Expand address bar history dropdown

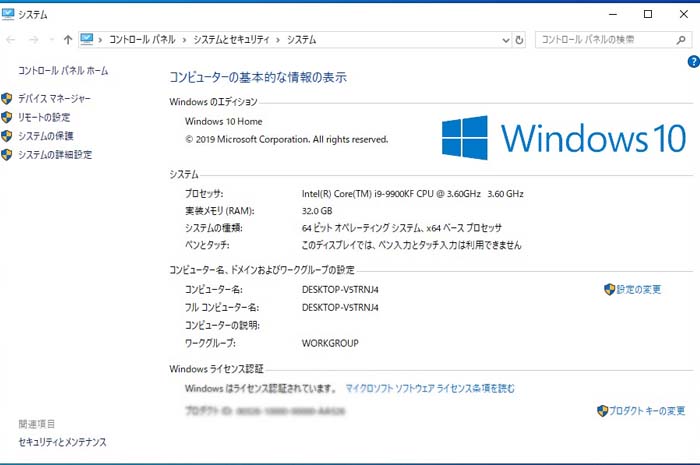point(505,40)
